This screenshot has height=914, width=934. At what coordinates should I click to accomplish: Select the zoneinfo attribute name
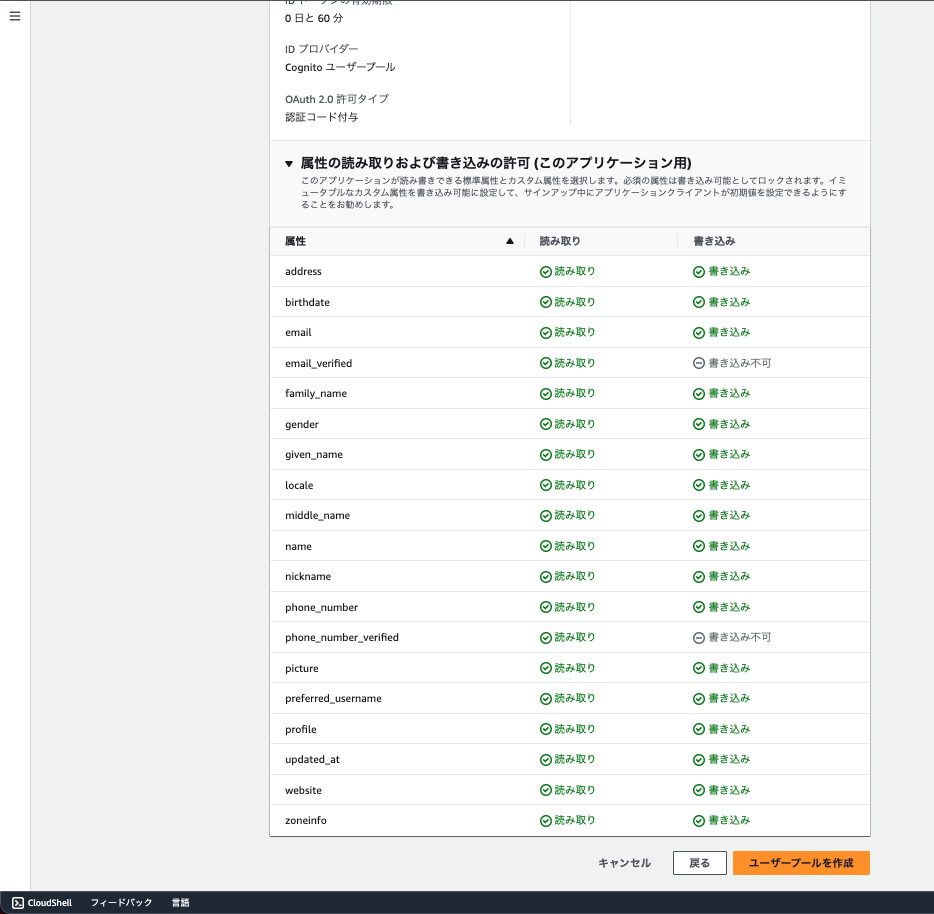[306, 820]
